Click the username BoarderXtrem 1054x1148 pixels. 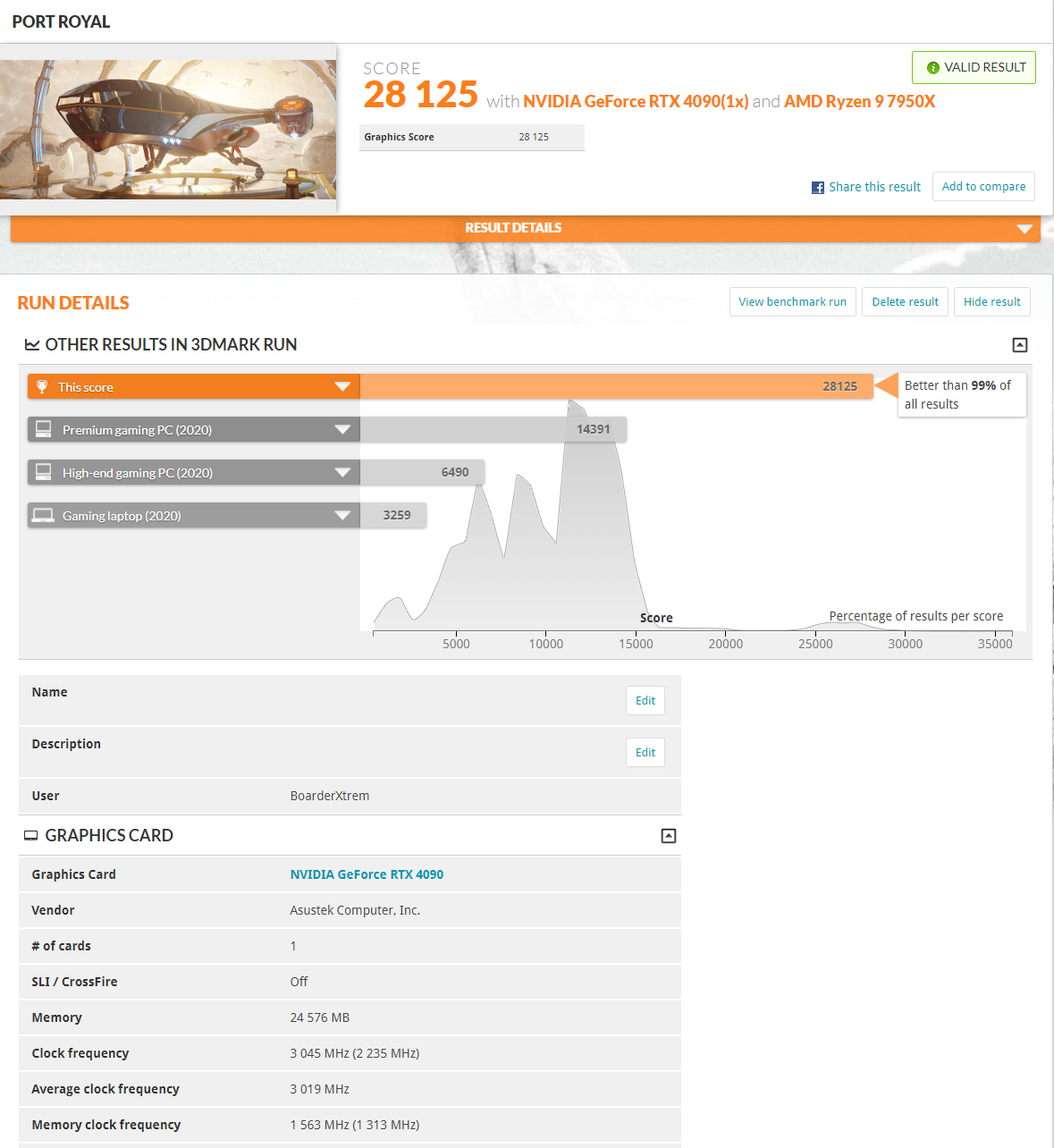tap(330, 796)
